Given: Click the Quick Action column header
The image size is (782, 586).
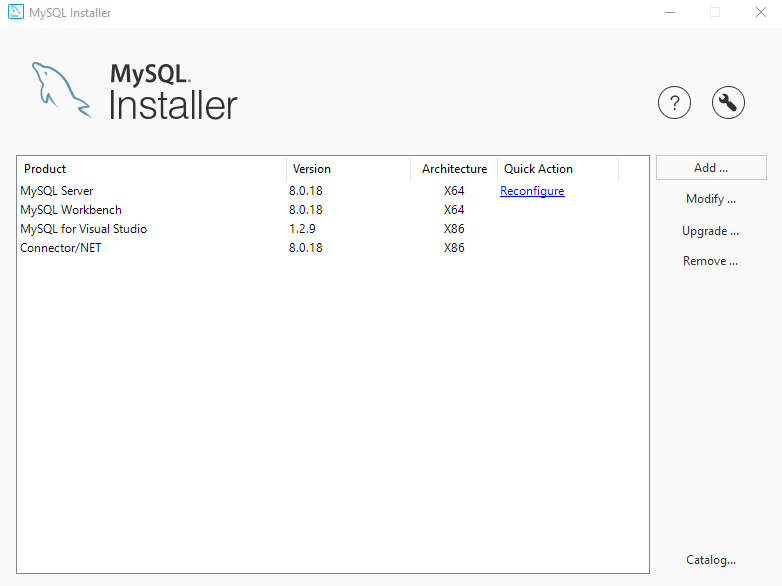Looking at the screenshot, I should coord(557,169).
